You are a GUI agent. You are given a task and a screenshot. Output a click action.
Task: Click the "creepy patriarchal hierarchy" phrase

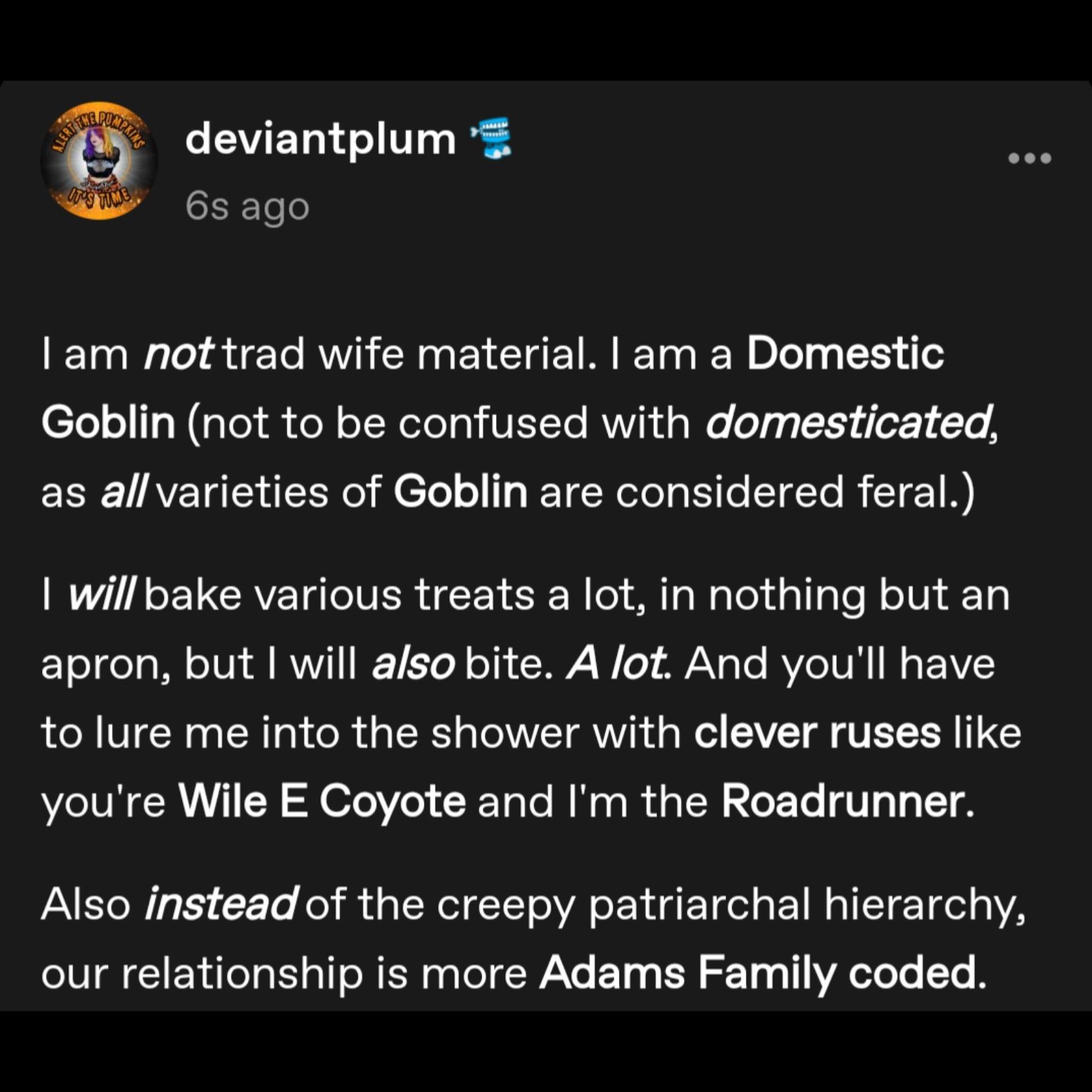[x=729, y=904]
